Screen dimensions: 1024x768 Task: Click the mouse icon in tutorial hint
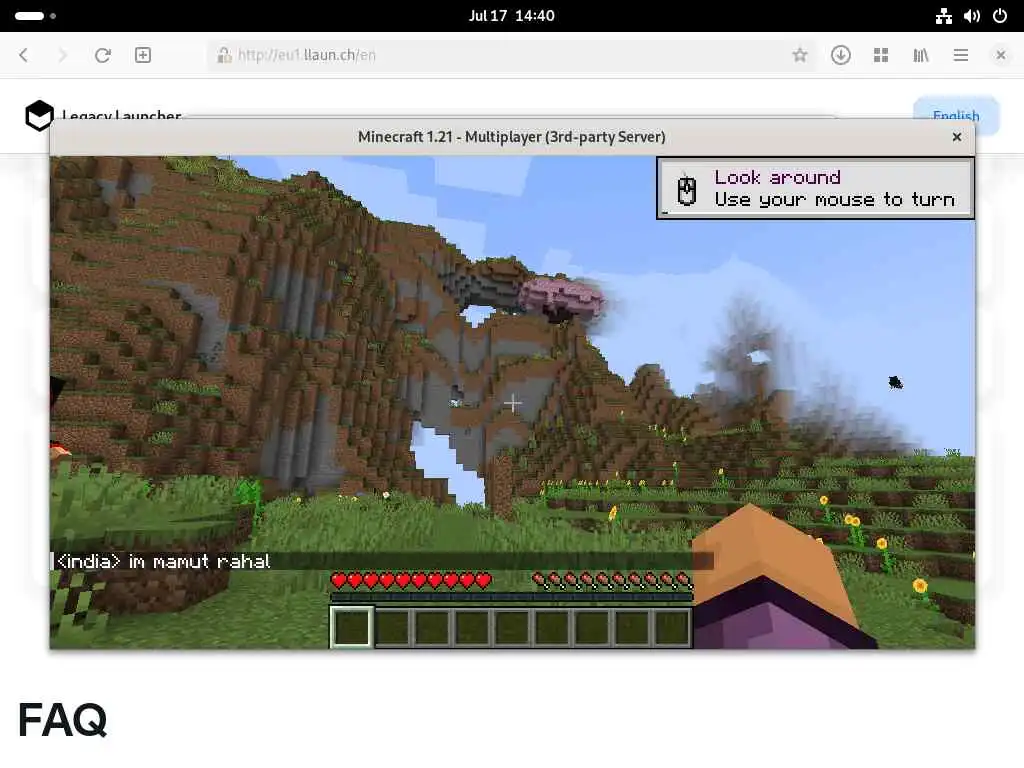686,191
